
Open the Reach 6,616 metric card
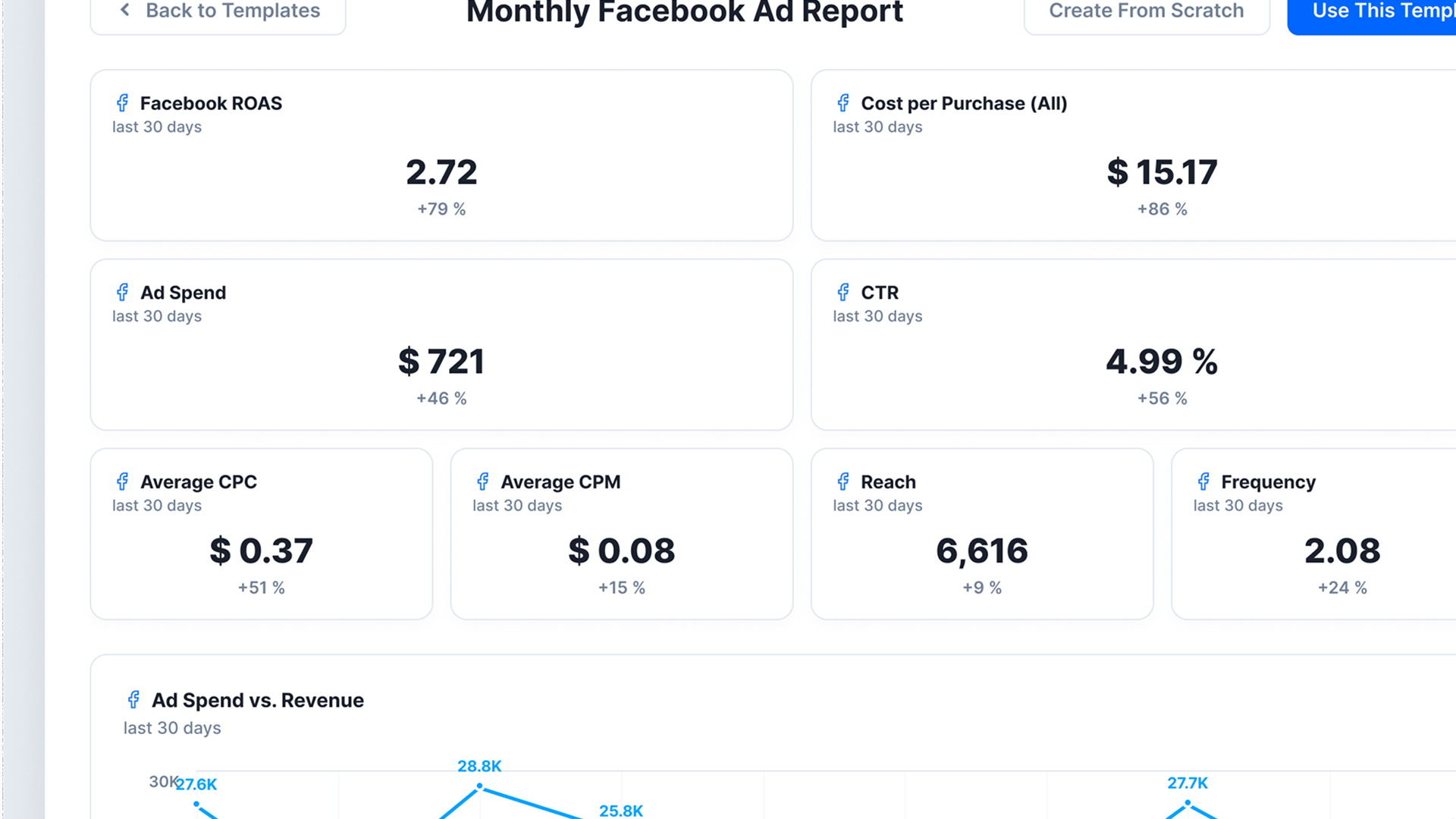click(982, 534)
